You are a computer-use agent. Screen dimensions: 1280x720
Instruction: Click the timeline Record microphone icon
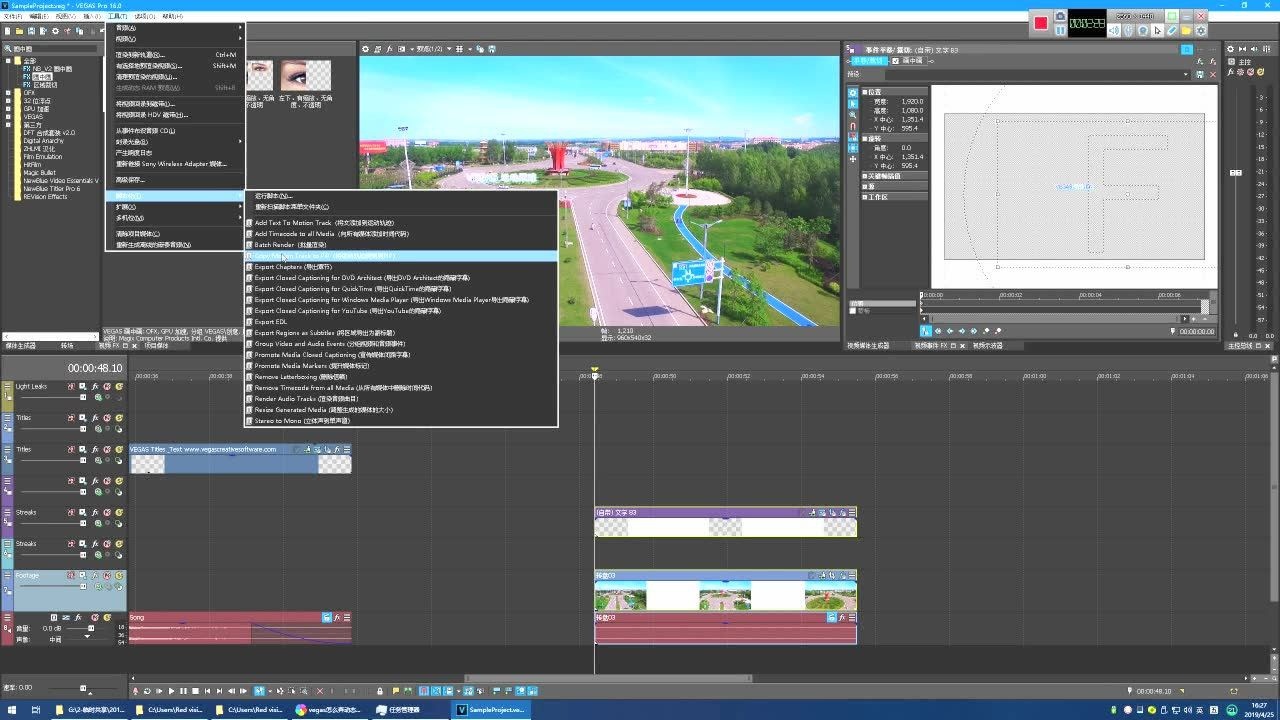tap(135, 691)
